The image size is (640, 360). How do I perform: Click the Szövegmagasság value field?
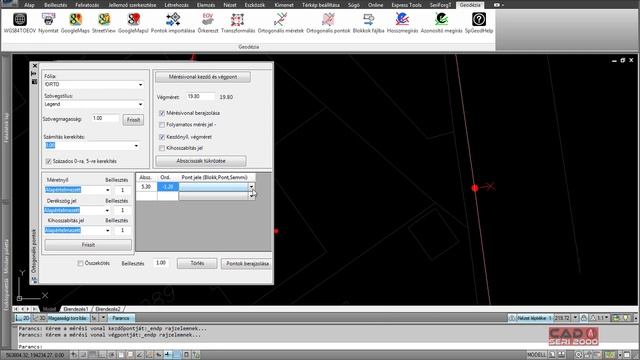point(105,118)
